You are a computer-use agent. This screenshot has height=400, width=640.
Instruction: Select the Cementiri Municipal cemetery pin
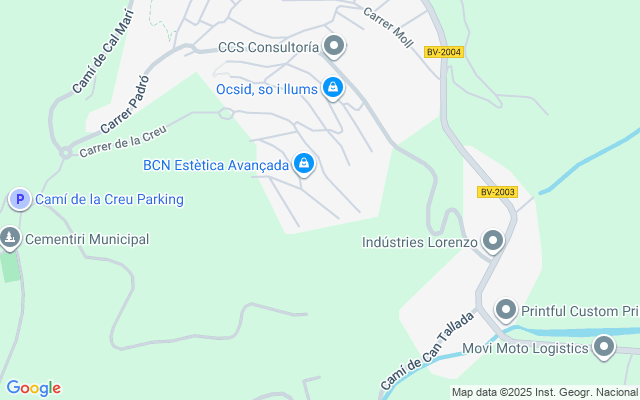point(10,238)
